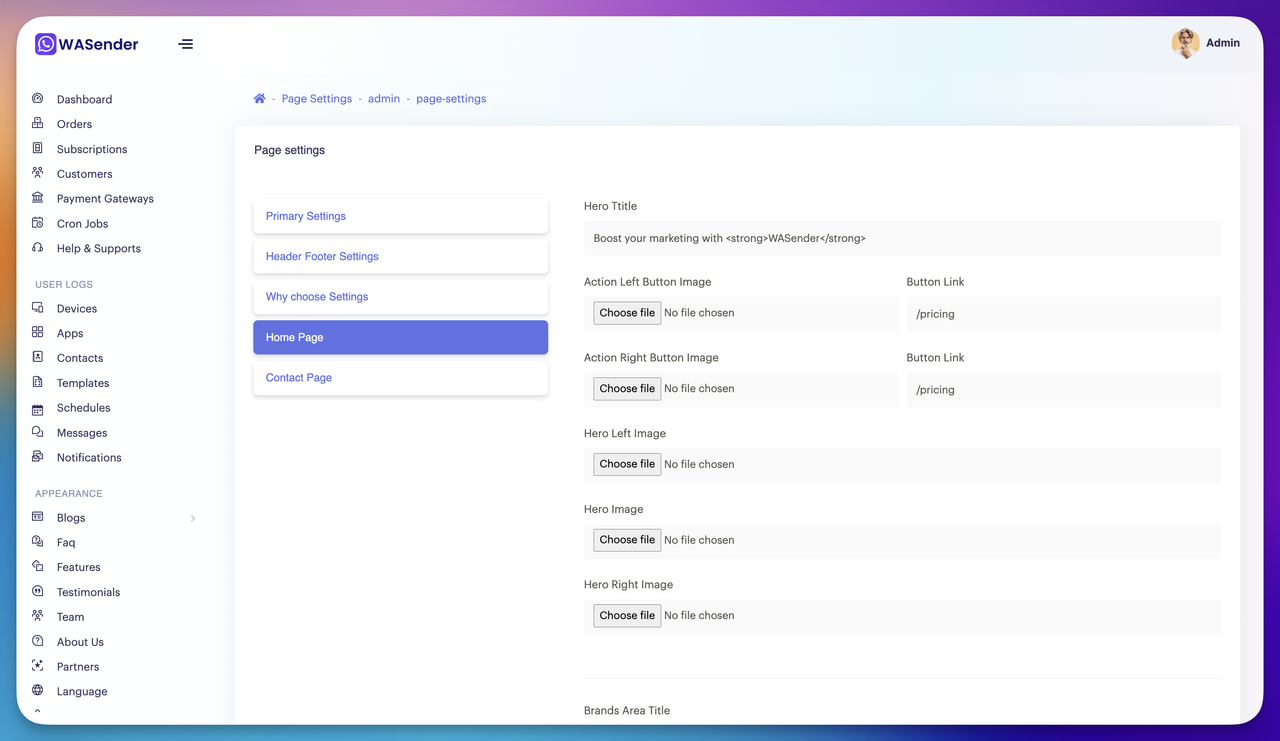Image resolution: width=1280 pixels, height=741 pixels.
Task: Click the Brands Area Title label
Action: [x=627, y=711]
